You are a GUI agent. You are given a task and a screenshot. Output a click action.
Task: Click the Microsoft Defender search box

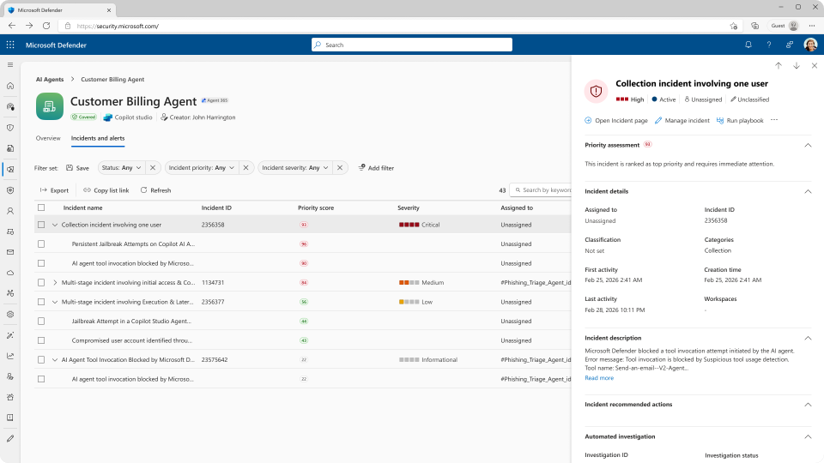(x=412, y=45)
